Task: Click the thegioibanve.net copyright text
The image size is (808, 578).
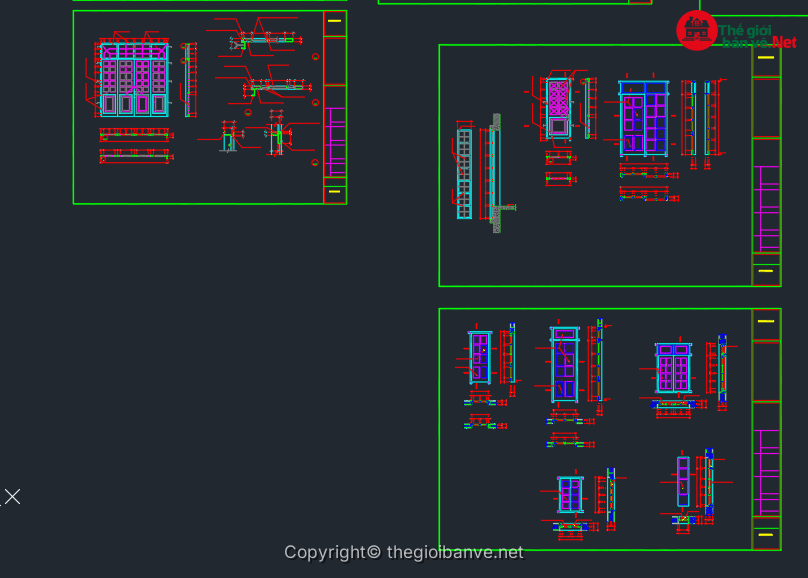Action: pyautogui.click(x=403, y=552)
